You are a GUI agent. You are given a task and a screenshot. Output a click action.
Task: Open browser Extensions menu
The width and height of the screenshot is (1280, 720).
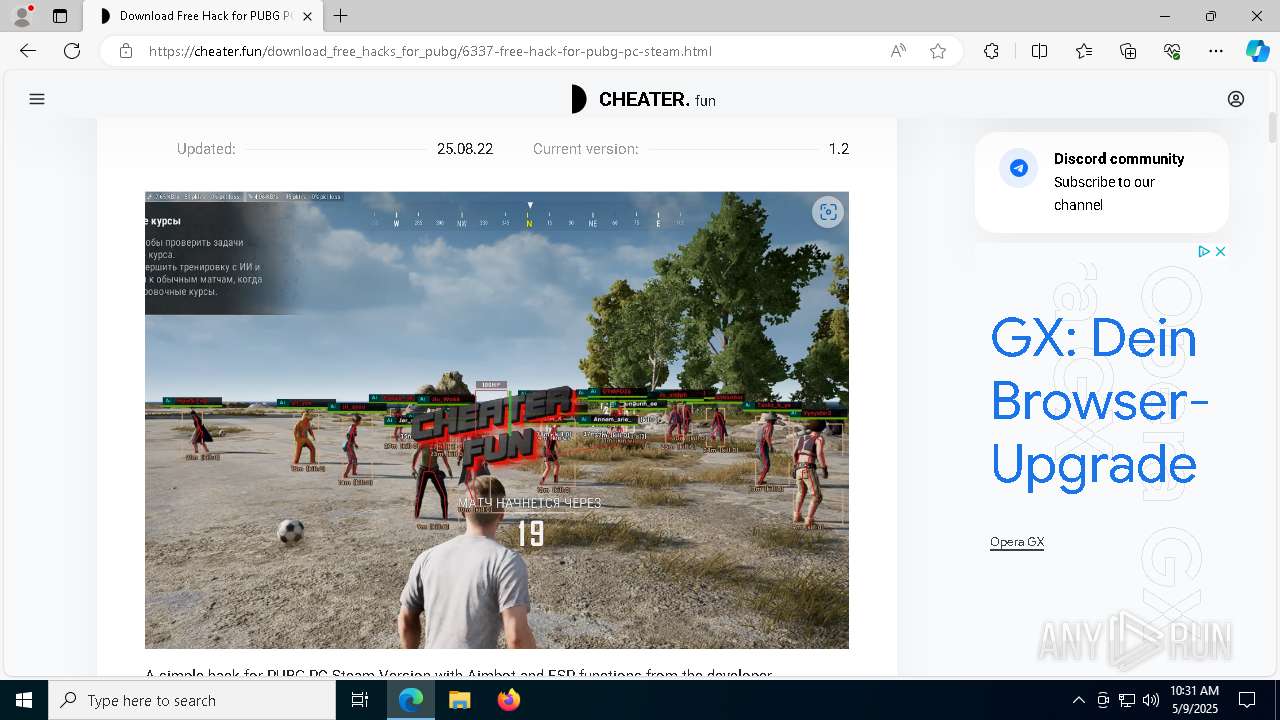pos(991,51)
